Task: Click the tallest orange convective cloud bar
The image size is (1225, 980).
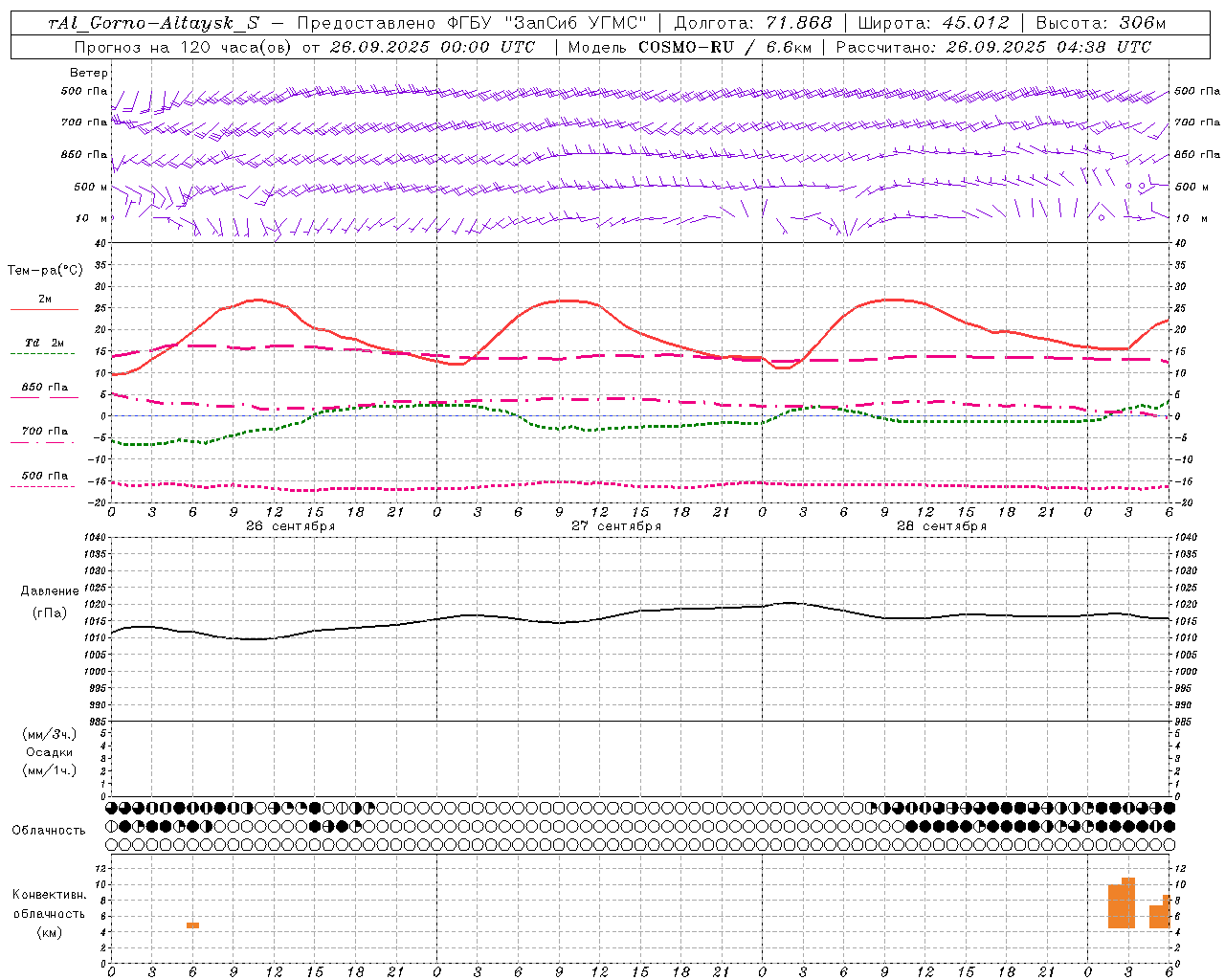Action: pyautogui.click(x=1128, y=902)
